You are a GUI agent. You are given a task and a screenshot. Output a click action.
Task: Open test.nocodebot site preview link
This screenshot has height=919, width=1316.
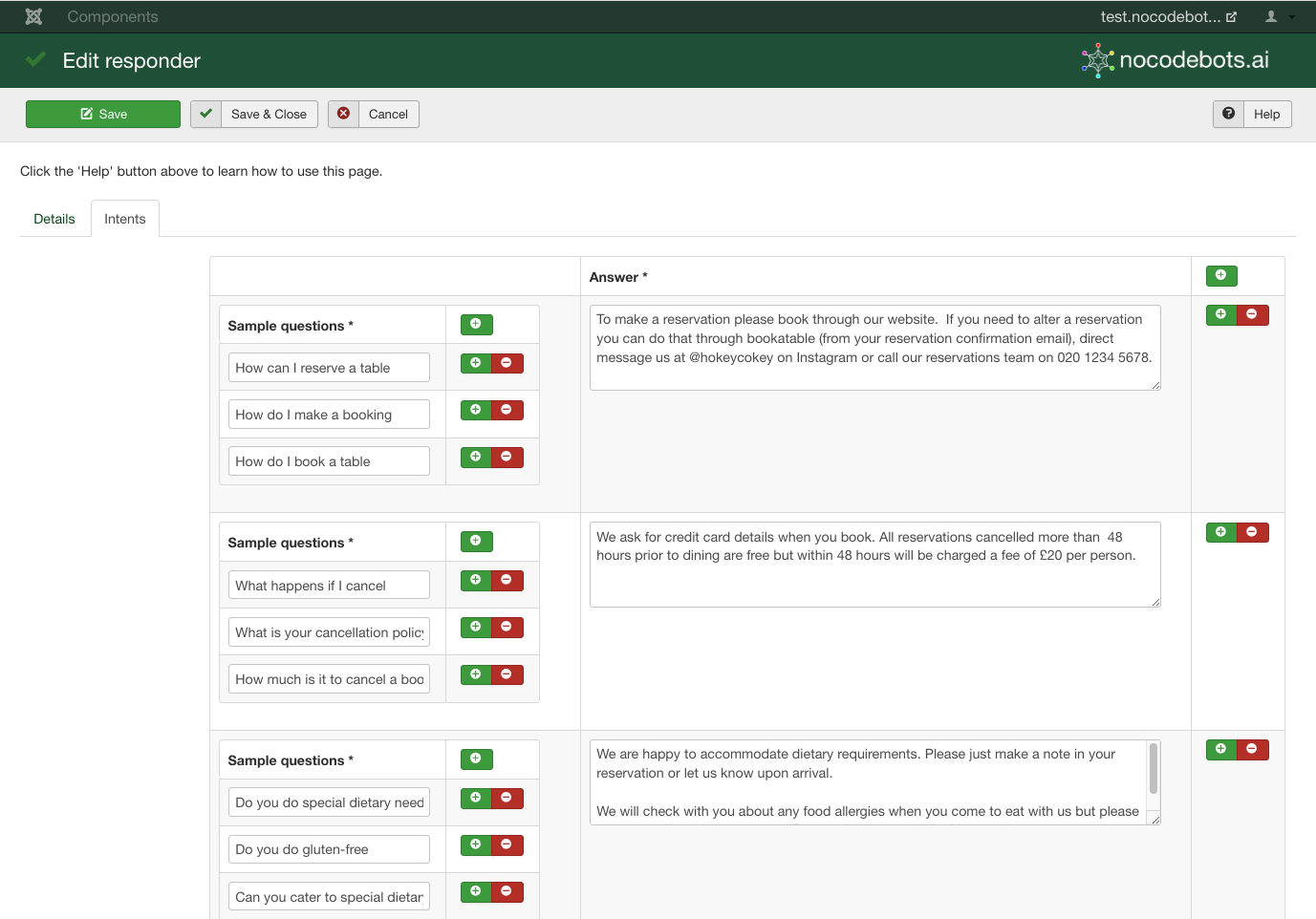tap(1167, 16)
